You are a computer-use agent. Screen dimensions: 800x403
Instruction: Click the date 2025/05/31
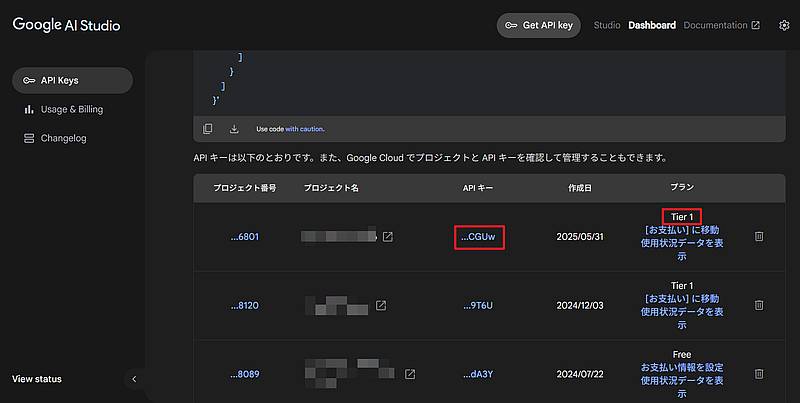[x=580, y=237]
